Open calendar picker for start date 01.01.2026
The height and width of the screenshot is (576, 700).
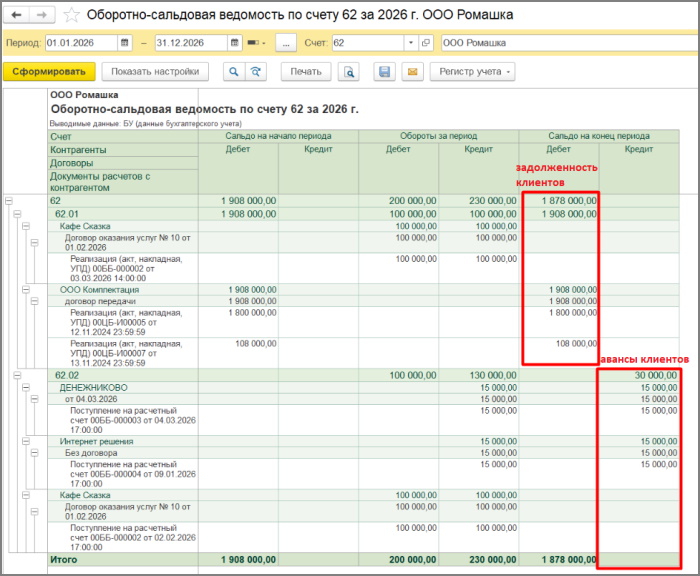click(124, 44)
